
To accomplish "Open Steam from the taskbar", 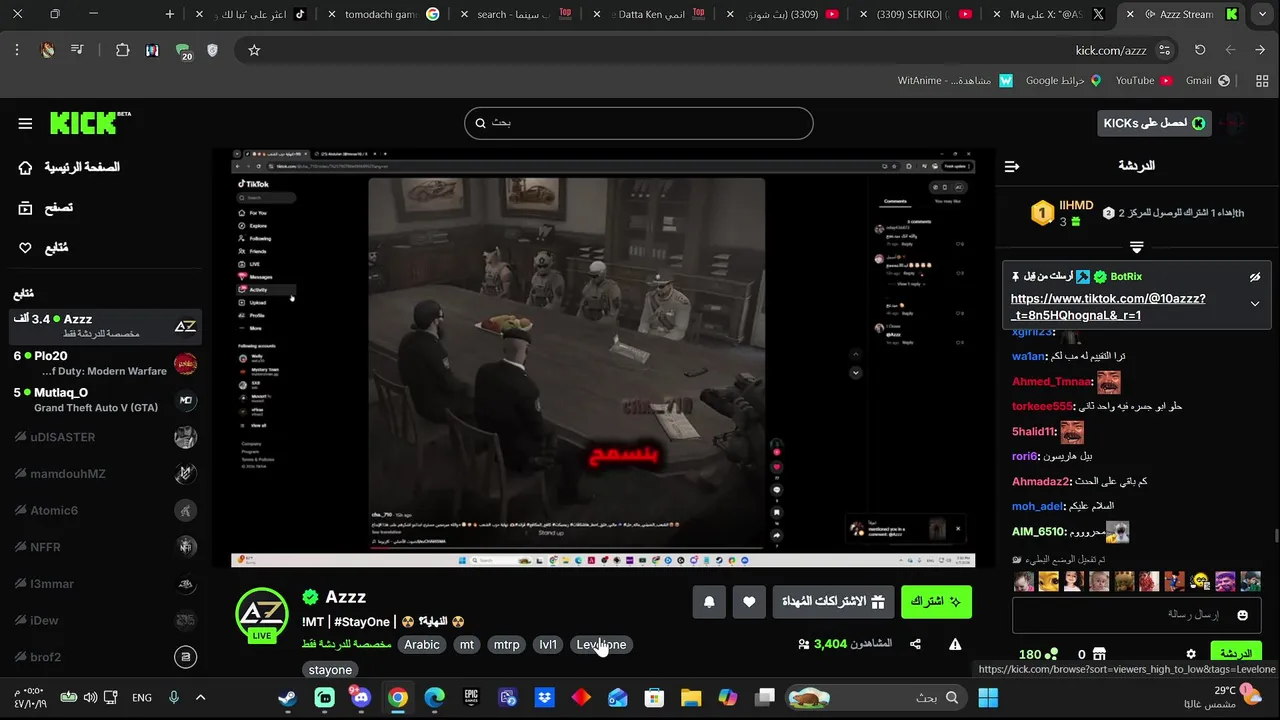I will coord(288,697).
